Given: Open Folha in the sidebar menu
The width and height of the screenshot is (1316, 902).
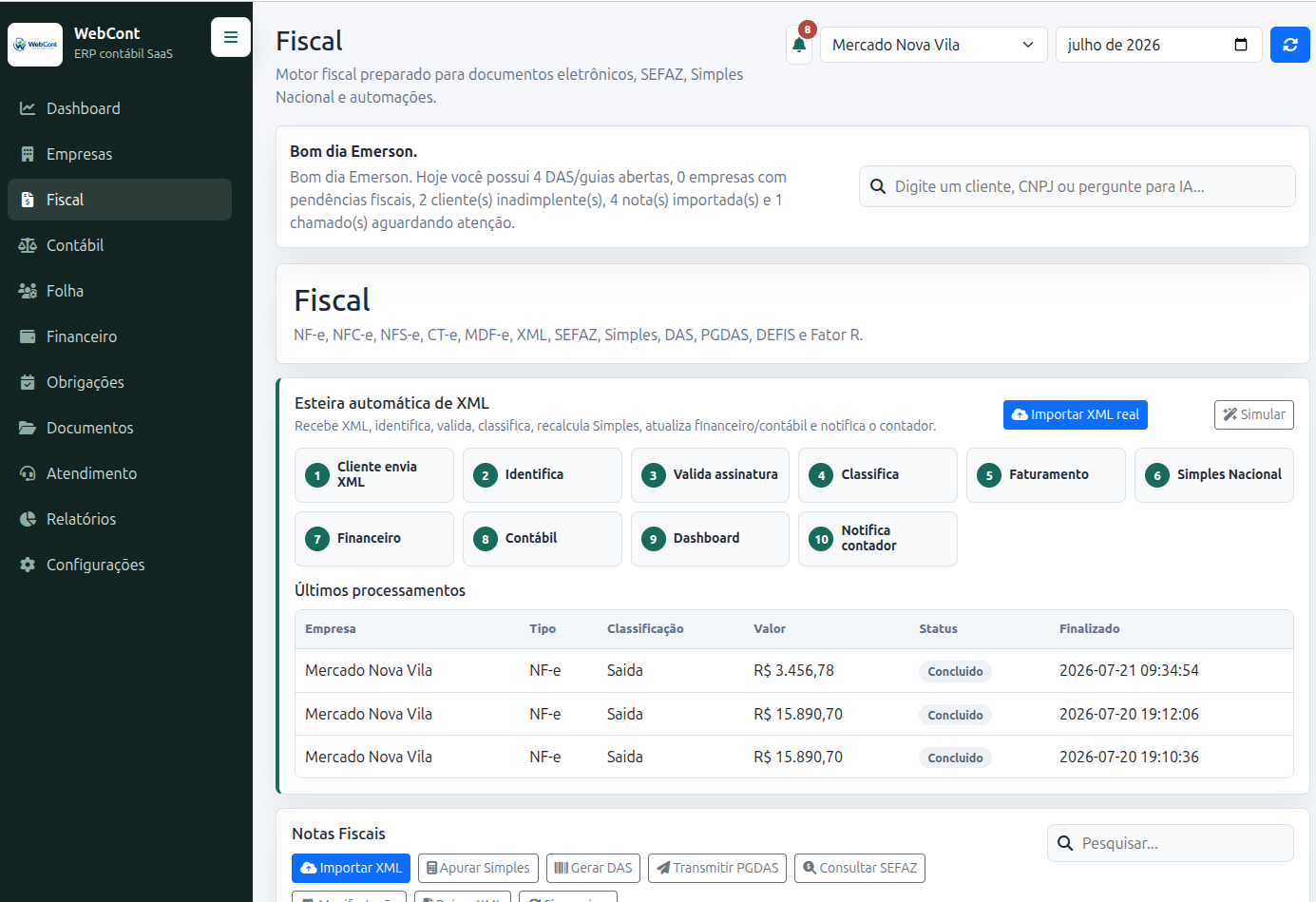Looking at the screenshot, I should click(x=120, y=291).
